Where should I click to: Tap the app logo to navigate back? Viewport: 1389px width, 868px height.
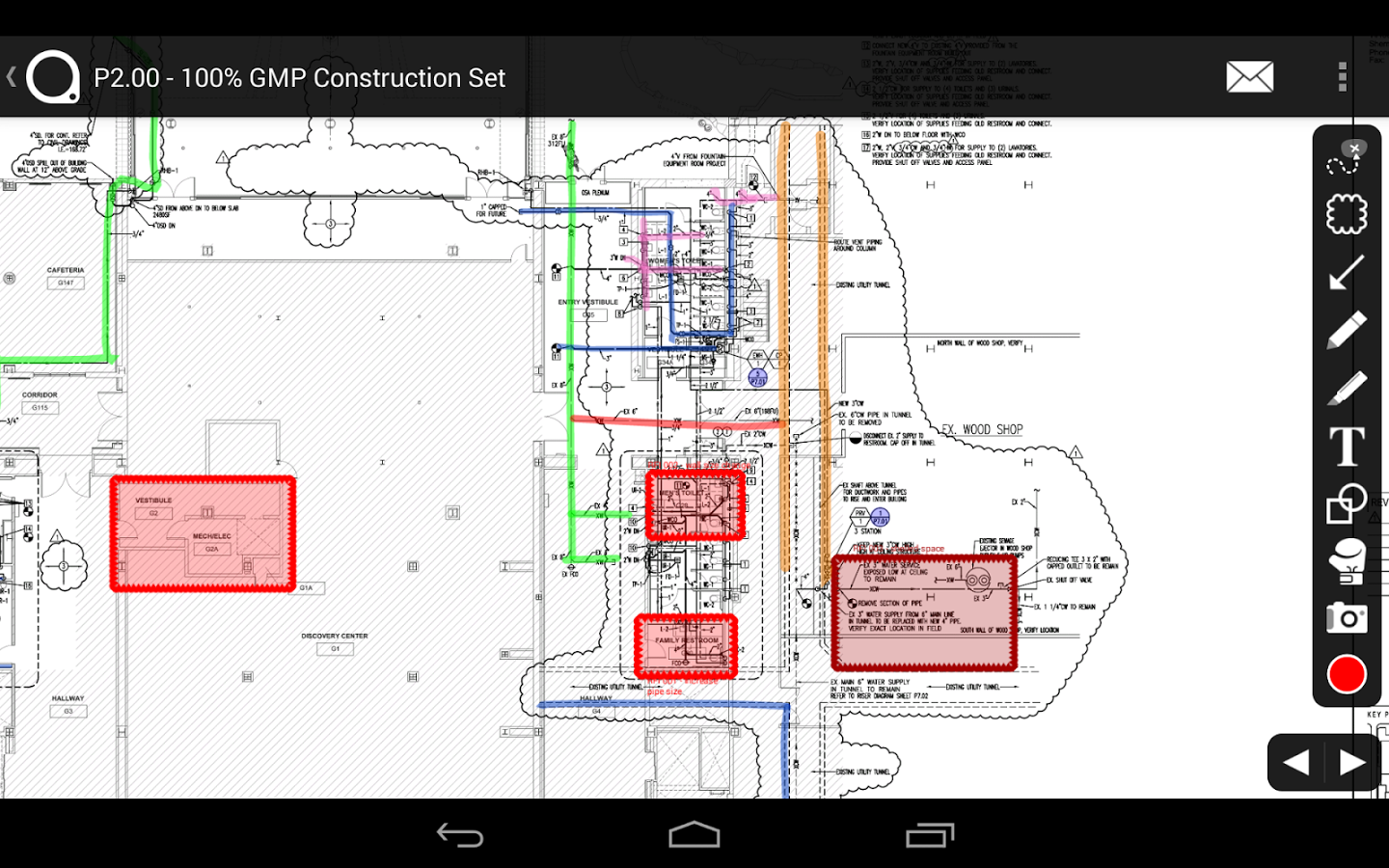tap(52, 77)
